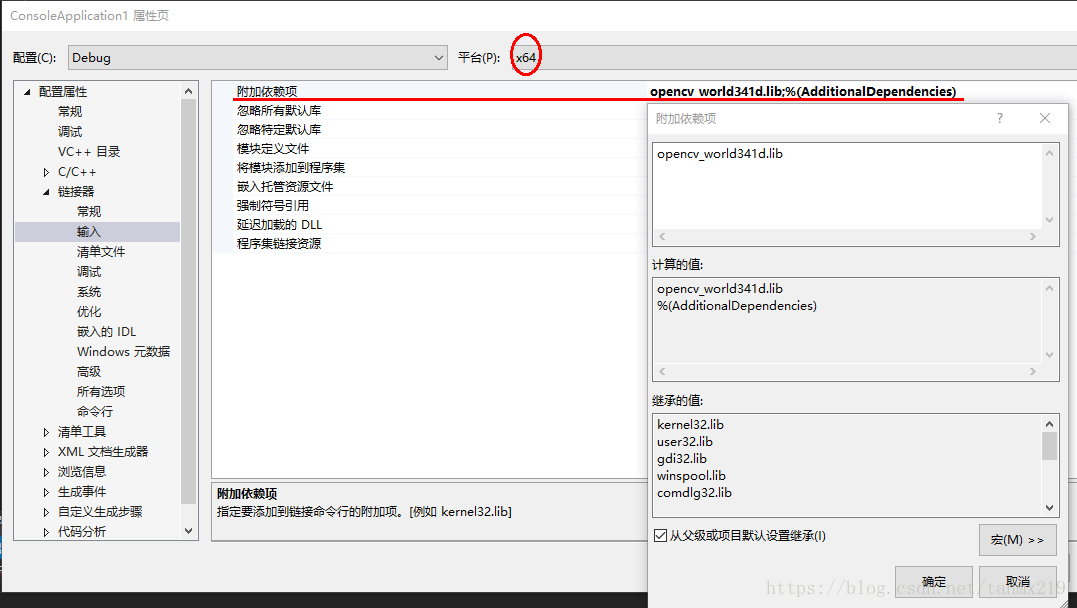
Task: Select the 高级 linker item
Action: tap(89, 371)
